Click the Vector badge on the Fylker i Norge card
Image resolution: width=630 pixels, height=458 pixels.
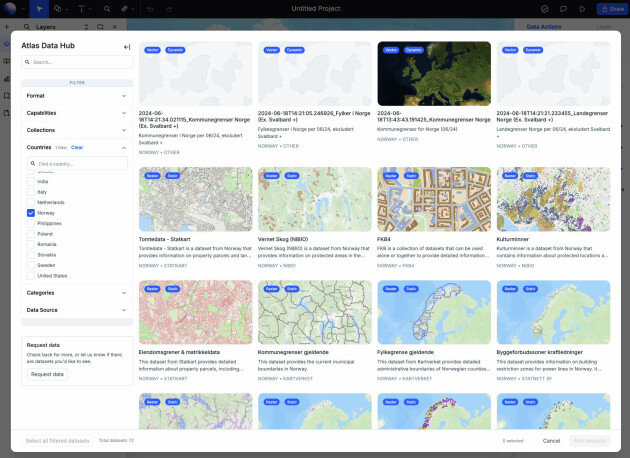click(272, 50)
